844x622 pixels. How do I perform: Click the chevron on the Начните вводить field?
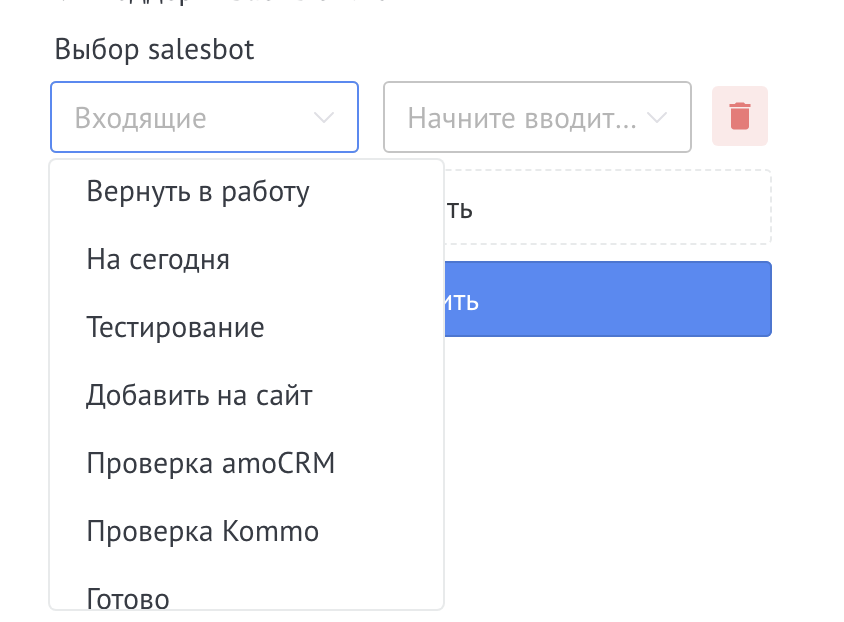[657, 117]
